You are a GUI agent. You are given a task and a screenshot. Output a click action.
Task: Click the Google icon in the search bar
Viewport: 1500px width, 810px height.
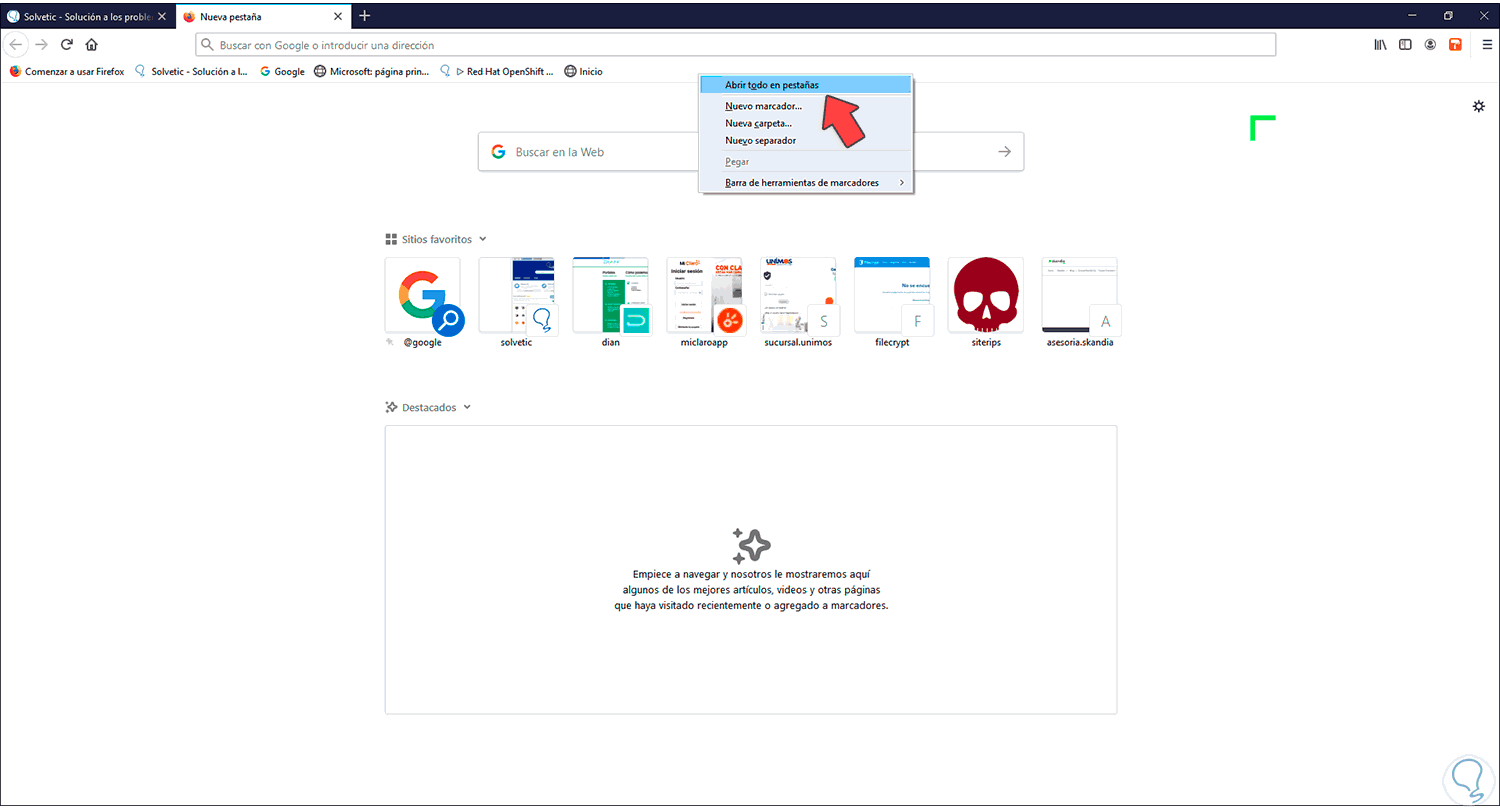[x=498, y=151]
